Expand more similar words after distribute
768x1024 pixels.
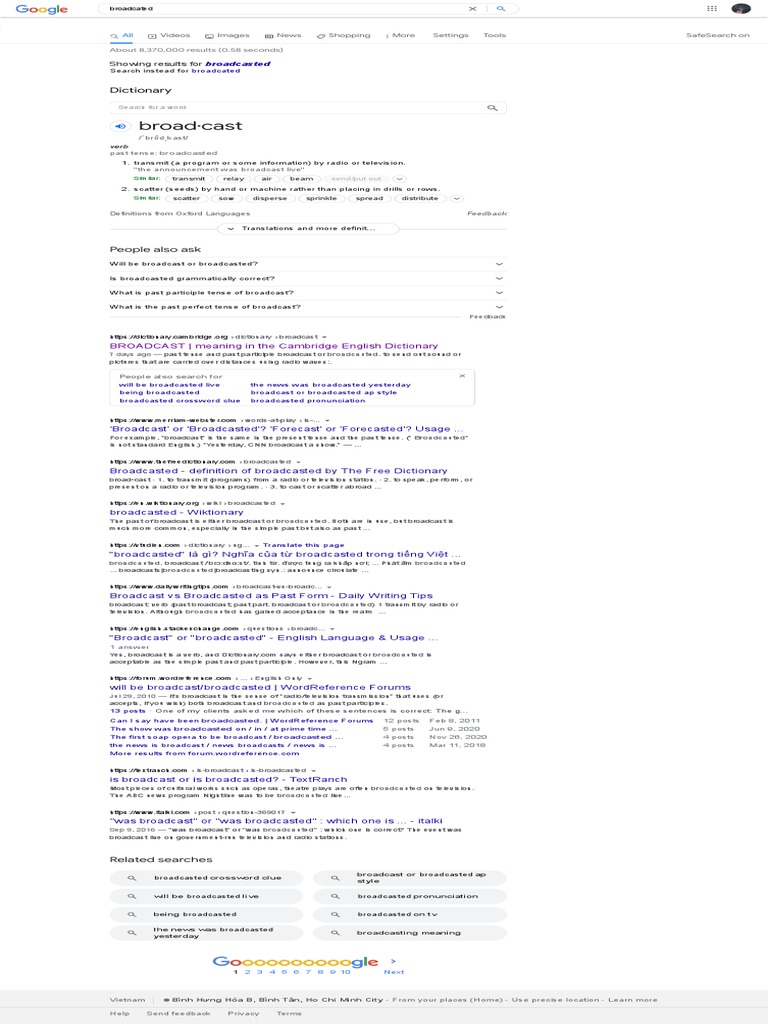pyautogui.click(x=457, y=199)
